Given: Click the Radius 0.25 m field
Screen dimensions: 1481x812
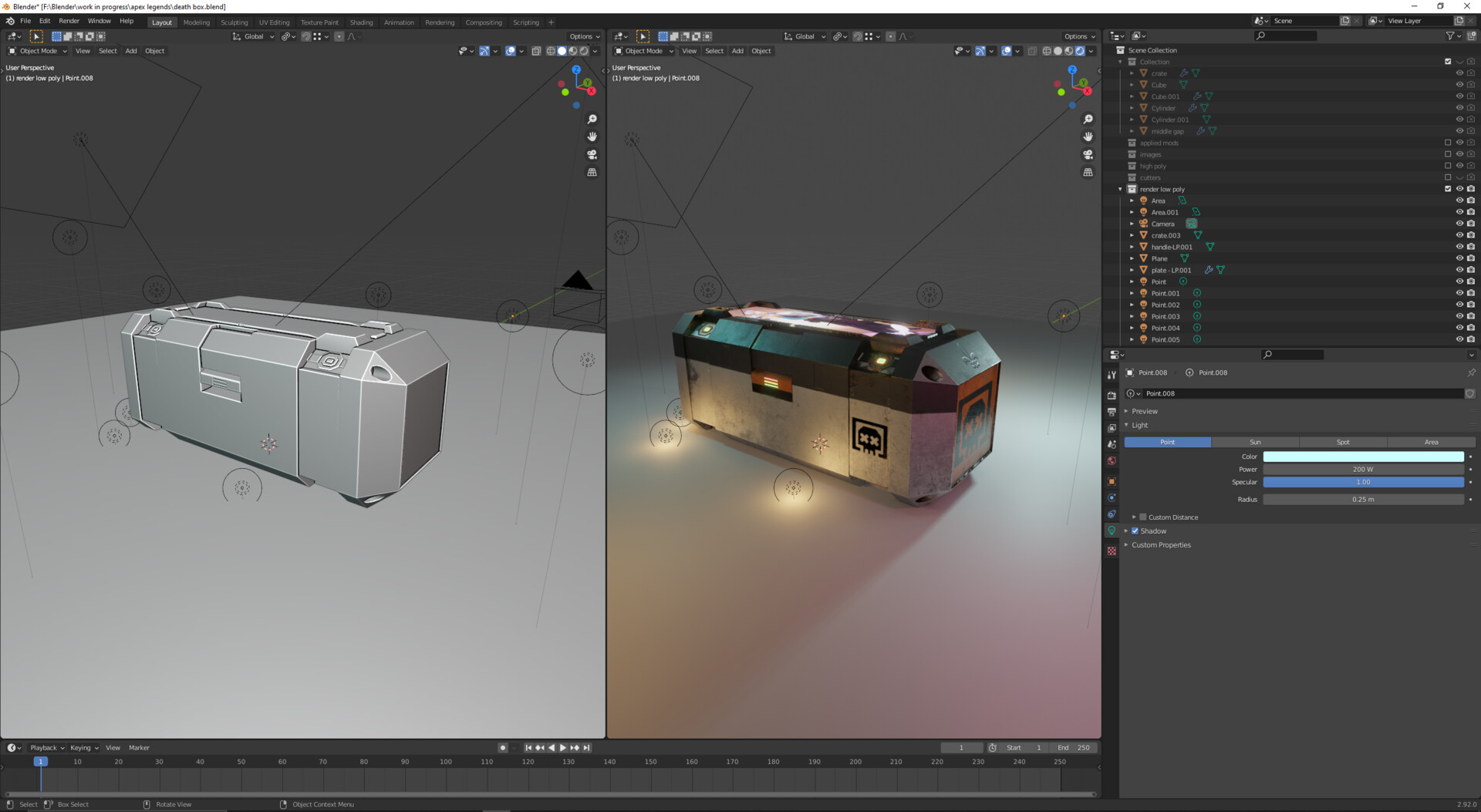Looking at the screenshot, I should tap(1363, 500).
